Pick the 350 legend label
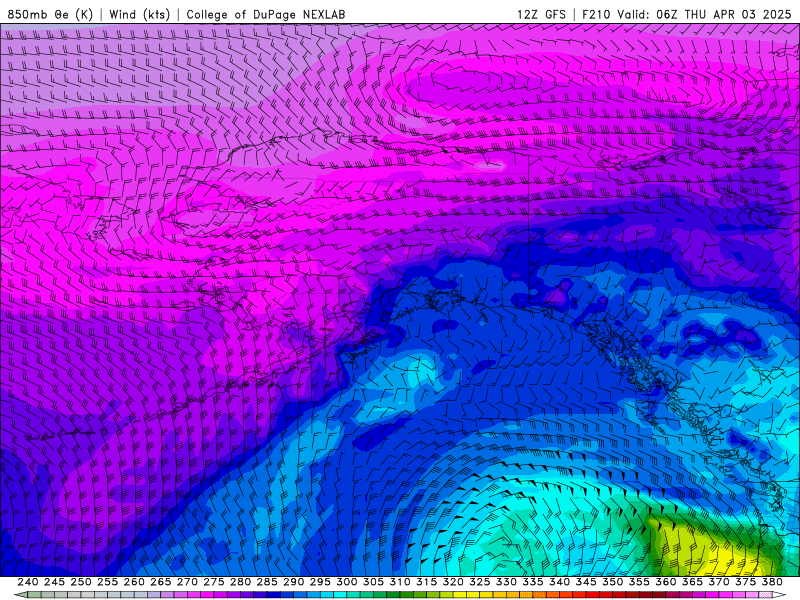 click(612, 582)
